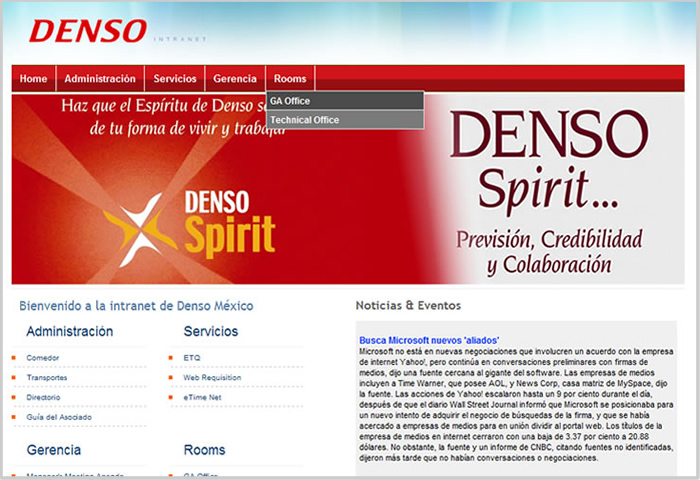Click the Previsión, Credibilidad y Colaboración slogan
The image size is (700, 480).
coord(549,252)
